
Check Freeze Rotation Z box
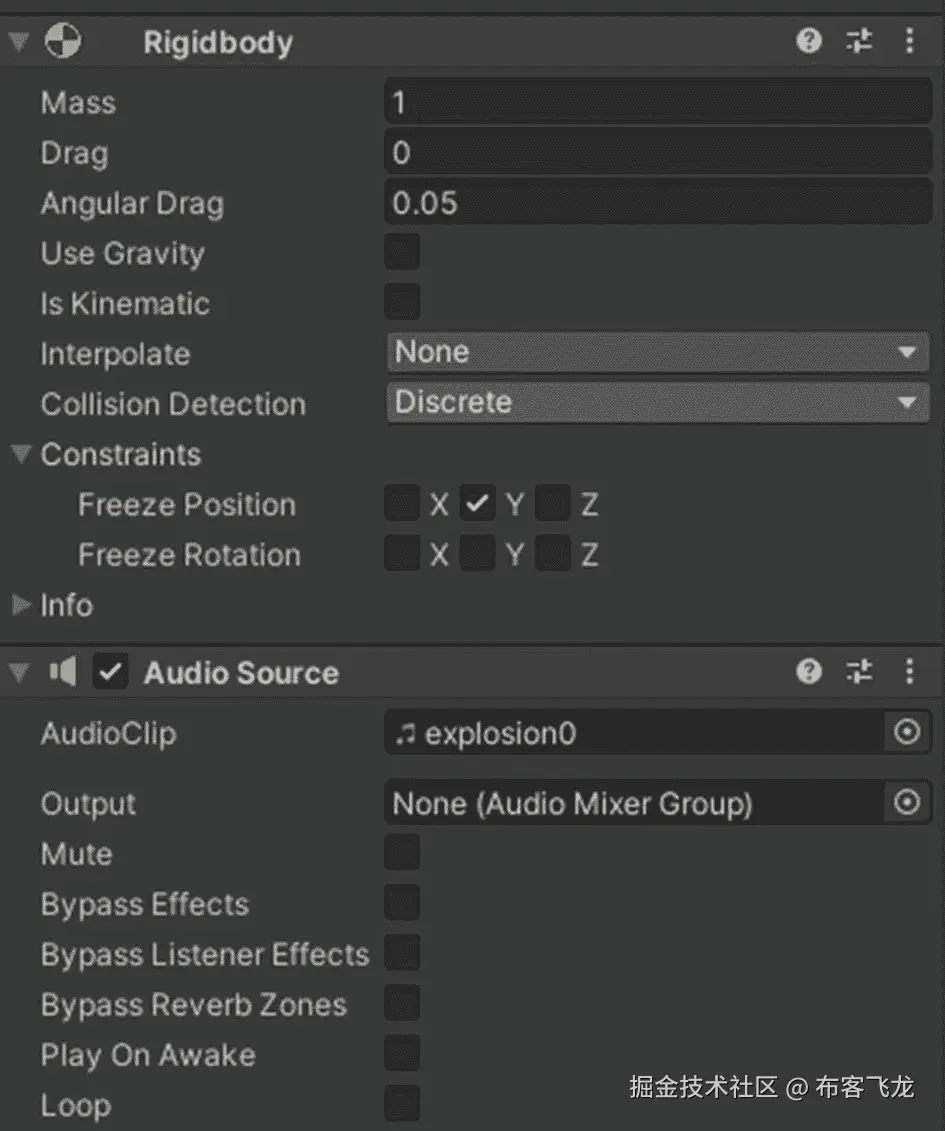point(552,554)
